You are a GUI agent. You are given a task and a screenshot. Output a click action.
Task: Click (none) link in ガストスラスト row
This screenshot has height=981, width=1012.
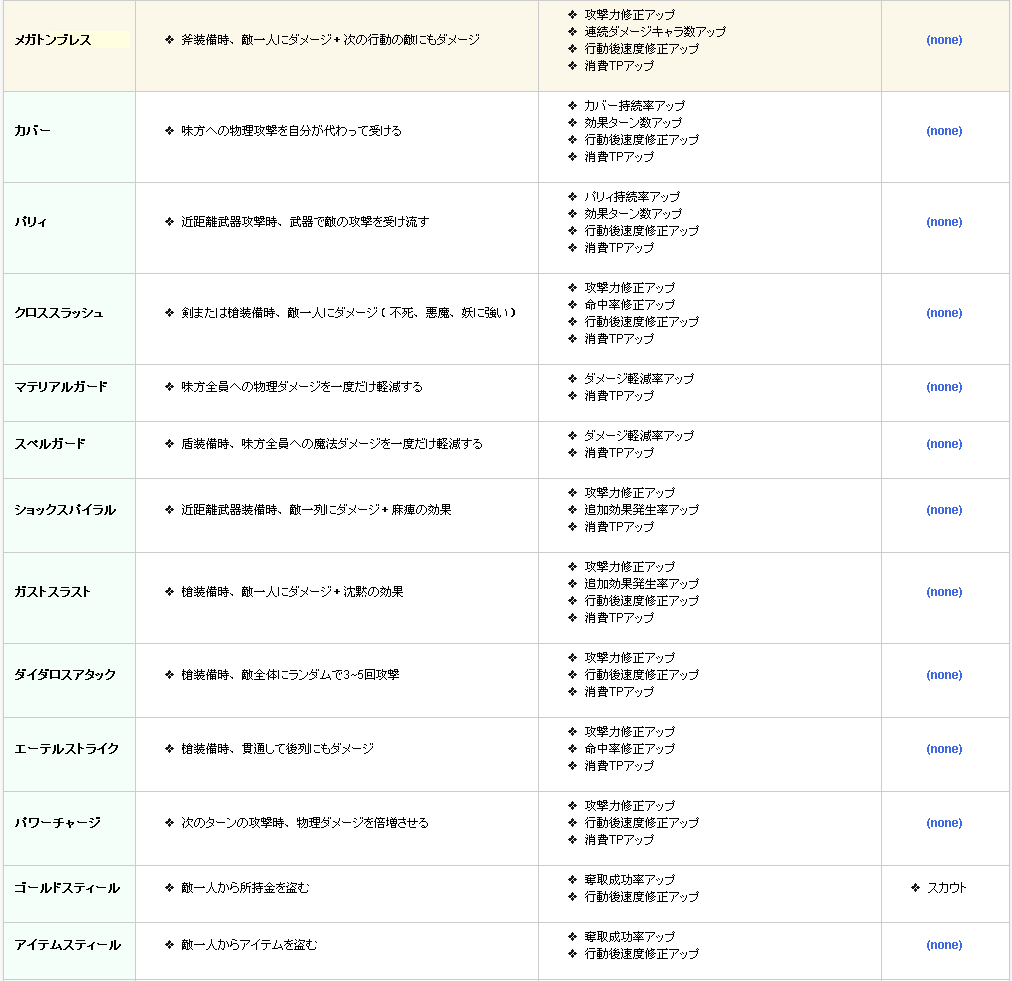(x=944, y=592)
